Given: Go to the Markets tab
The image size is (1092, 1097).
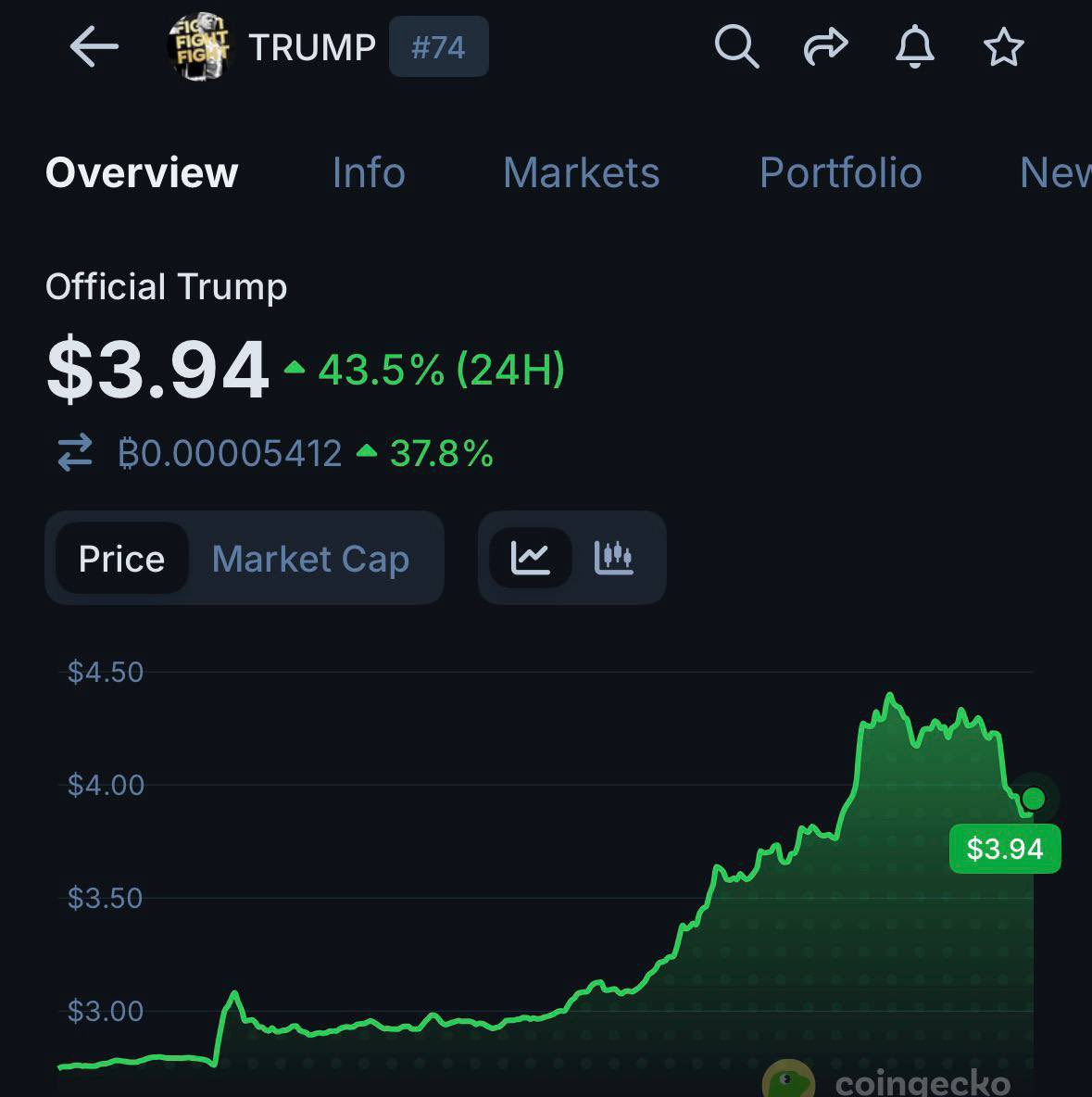Looking at the screenshot, I should coord(581,173).
